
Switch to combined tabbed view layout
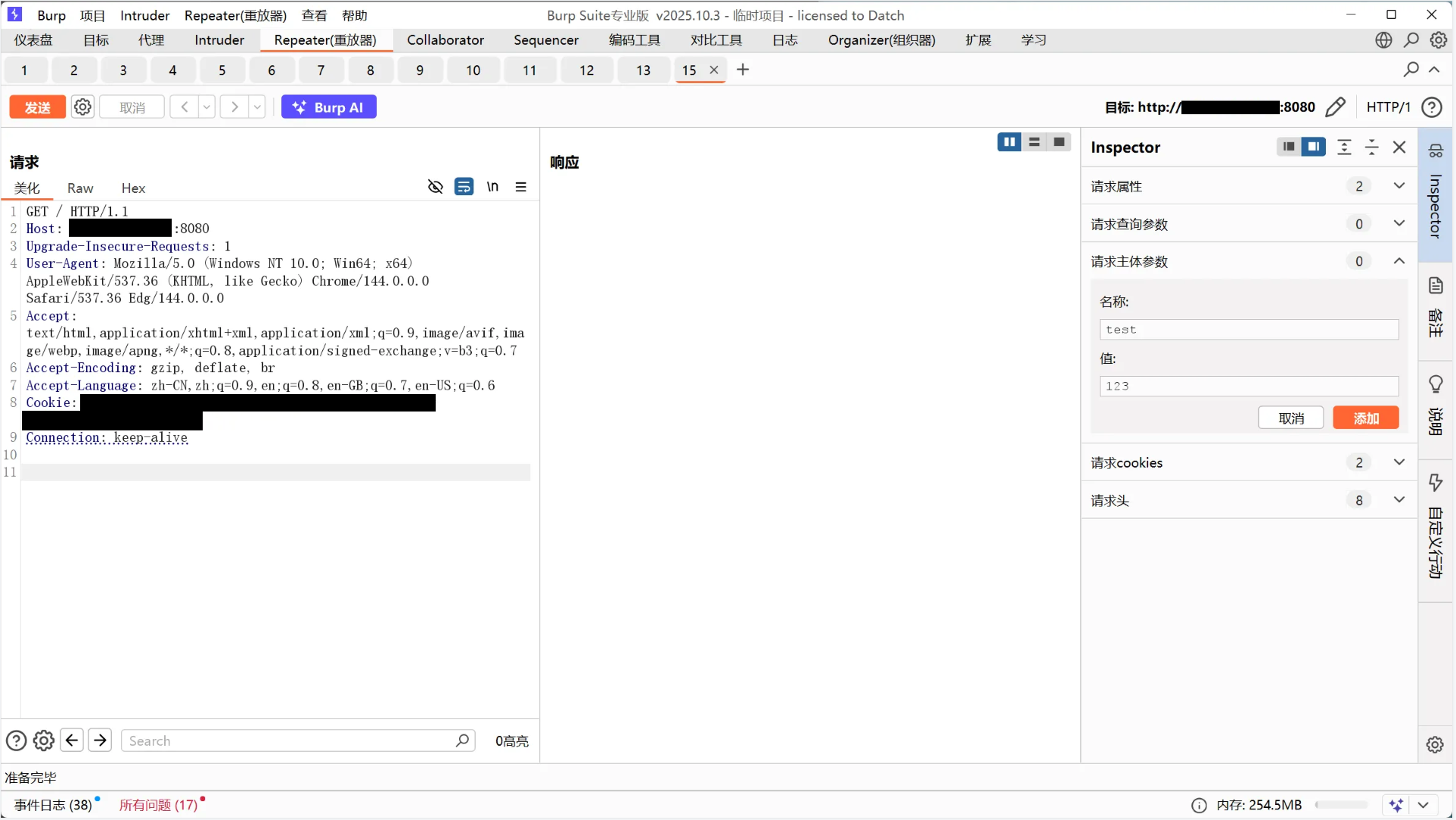(1059, 142)
